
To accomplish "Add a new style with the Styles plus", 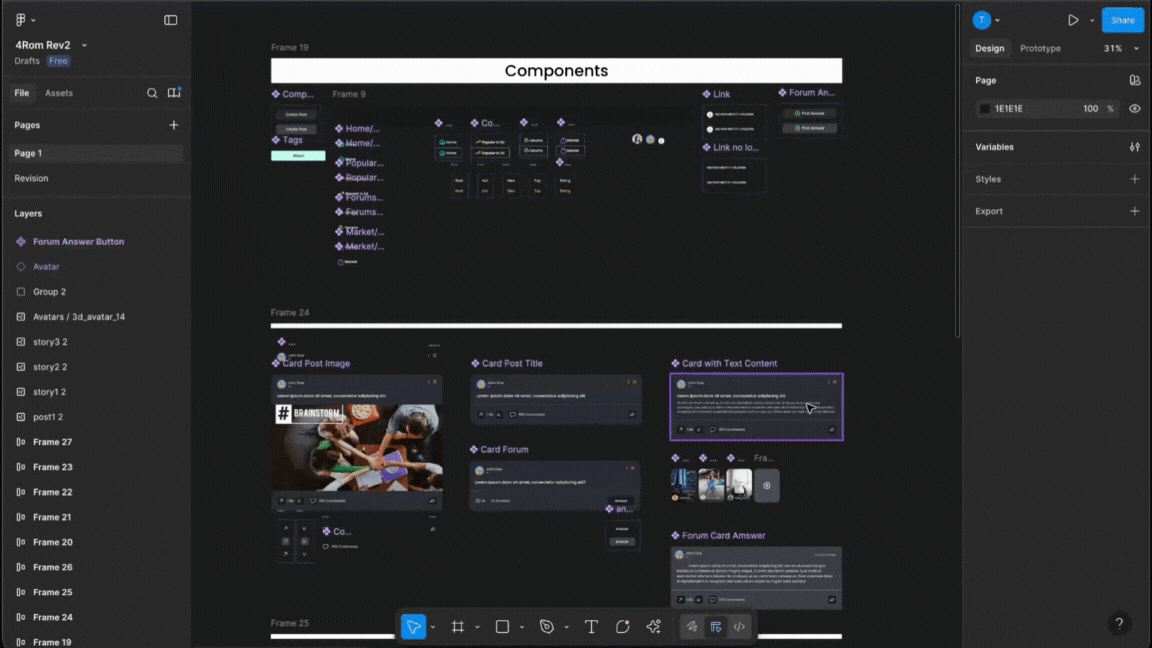I will pos(1134,178).
